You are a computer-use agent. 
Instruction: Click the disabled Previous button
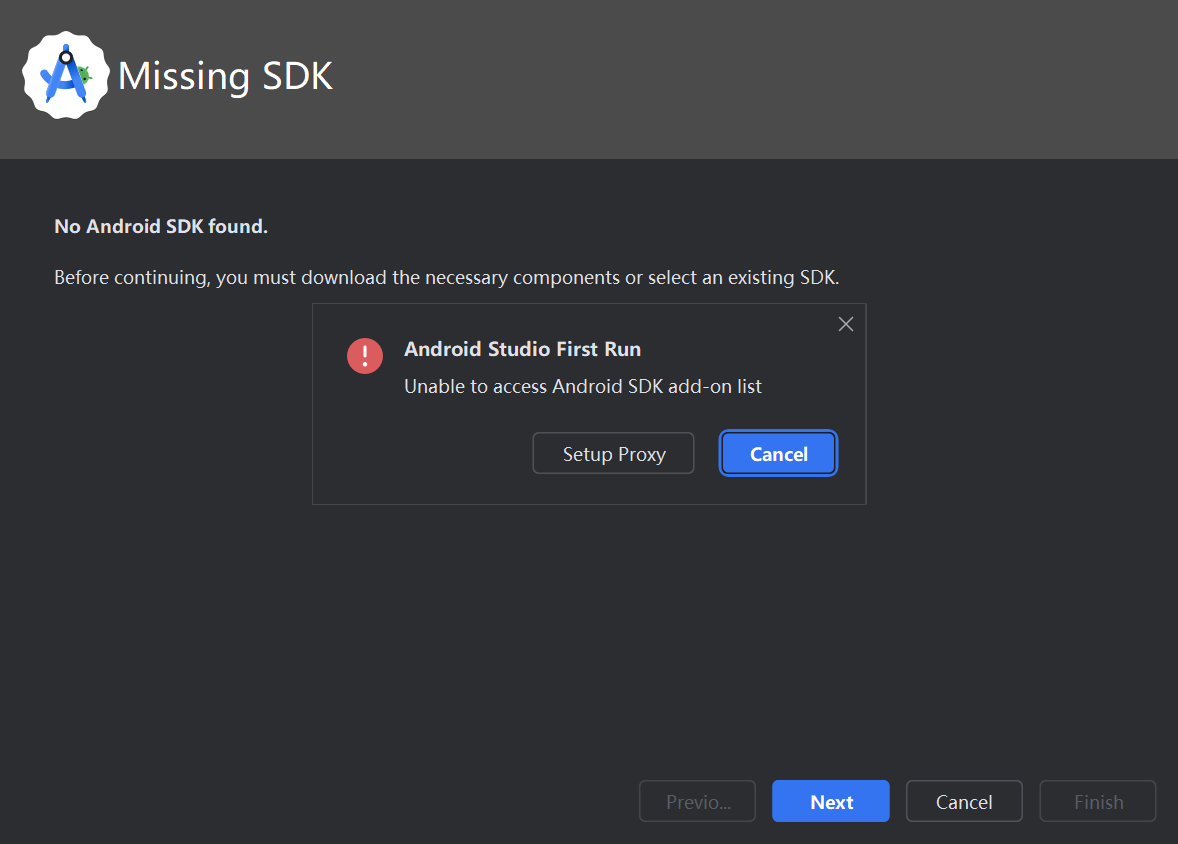point(697,801)
